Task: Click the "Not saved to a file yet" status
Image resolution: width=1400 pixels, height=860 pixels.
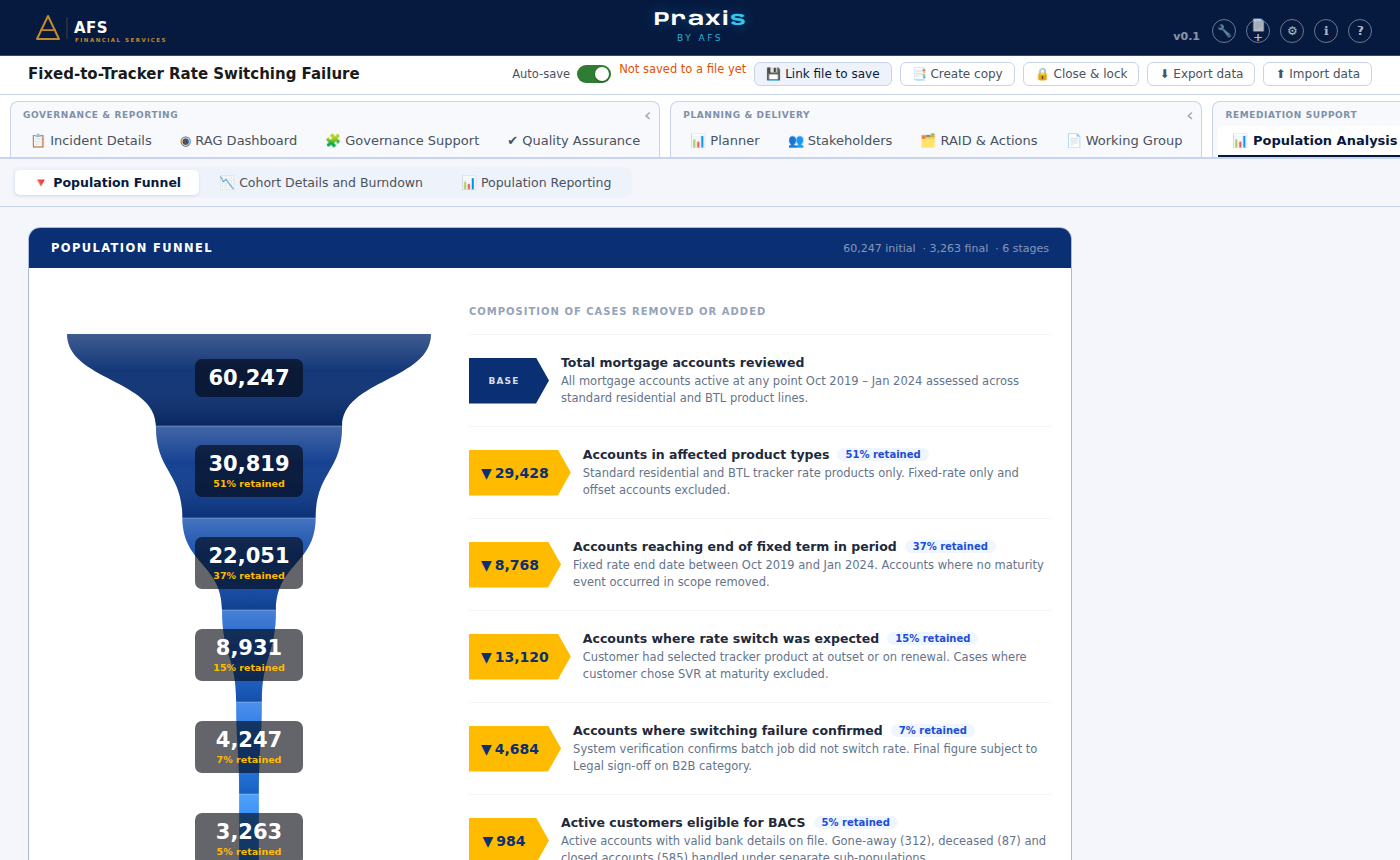Action: 682,70
